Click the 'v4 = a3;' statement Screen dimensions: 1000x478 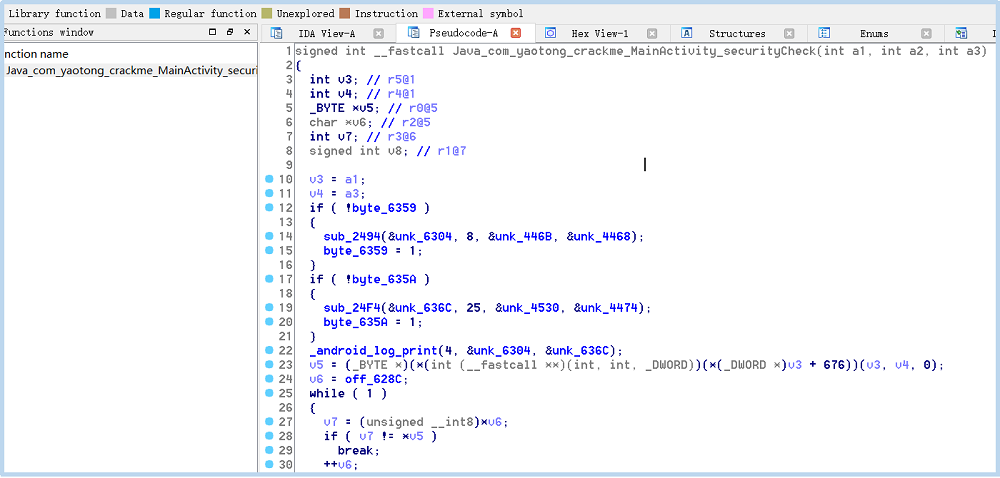(x=338, y=193)
